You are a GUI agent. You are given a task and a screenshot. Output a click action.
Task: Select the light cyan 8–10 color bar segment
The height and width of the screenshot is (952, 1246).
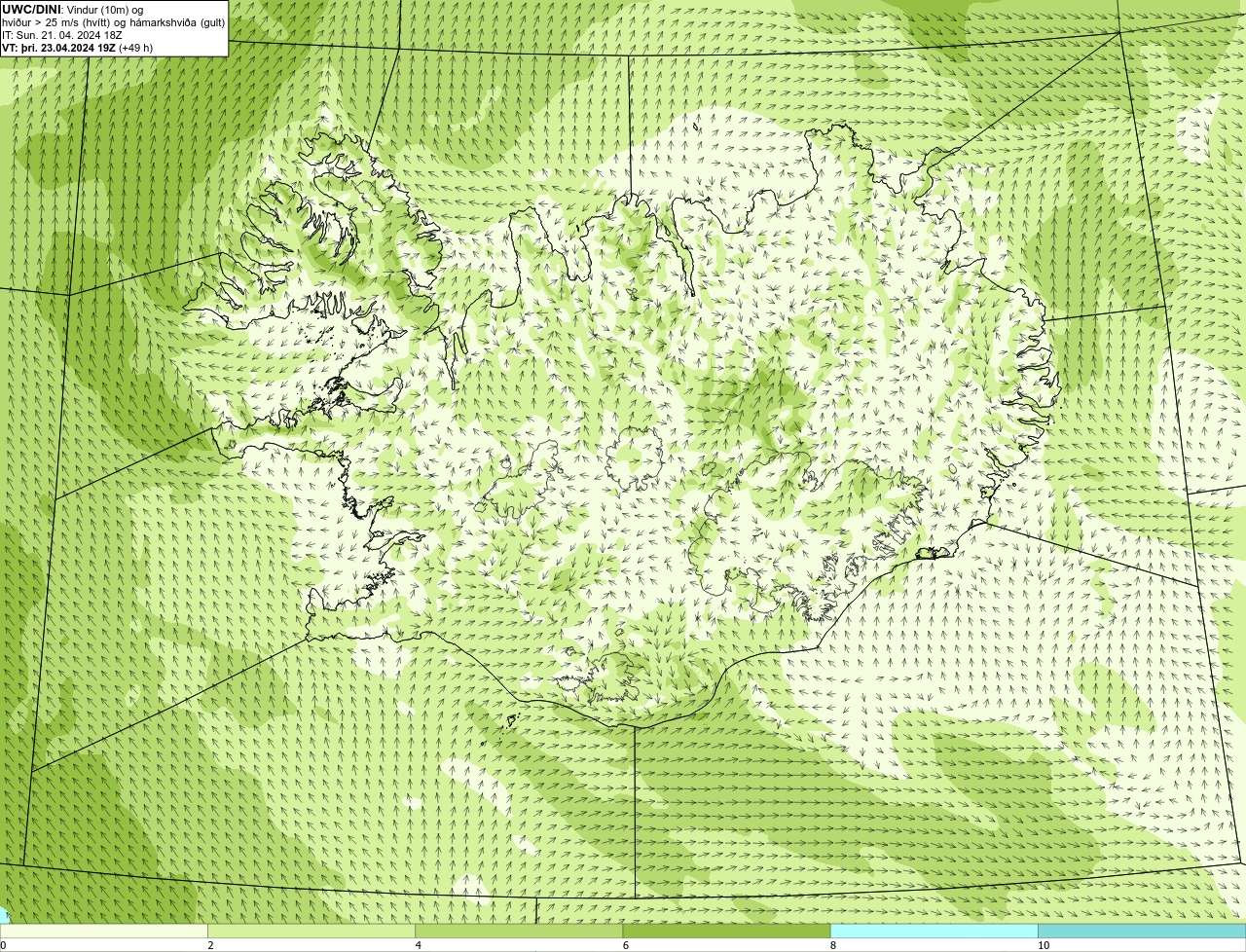tap(934, 932)
